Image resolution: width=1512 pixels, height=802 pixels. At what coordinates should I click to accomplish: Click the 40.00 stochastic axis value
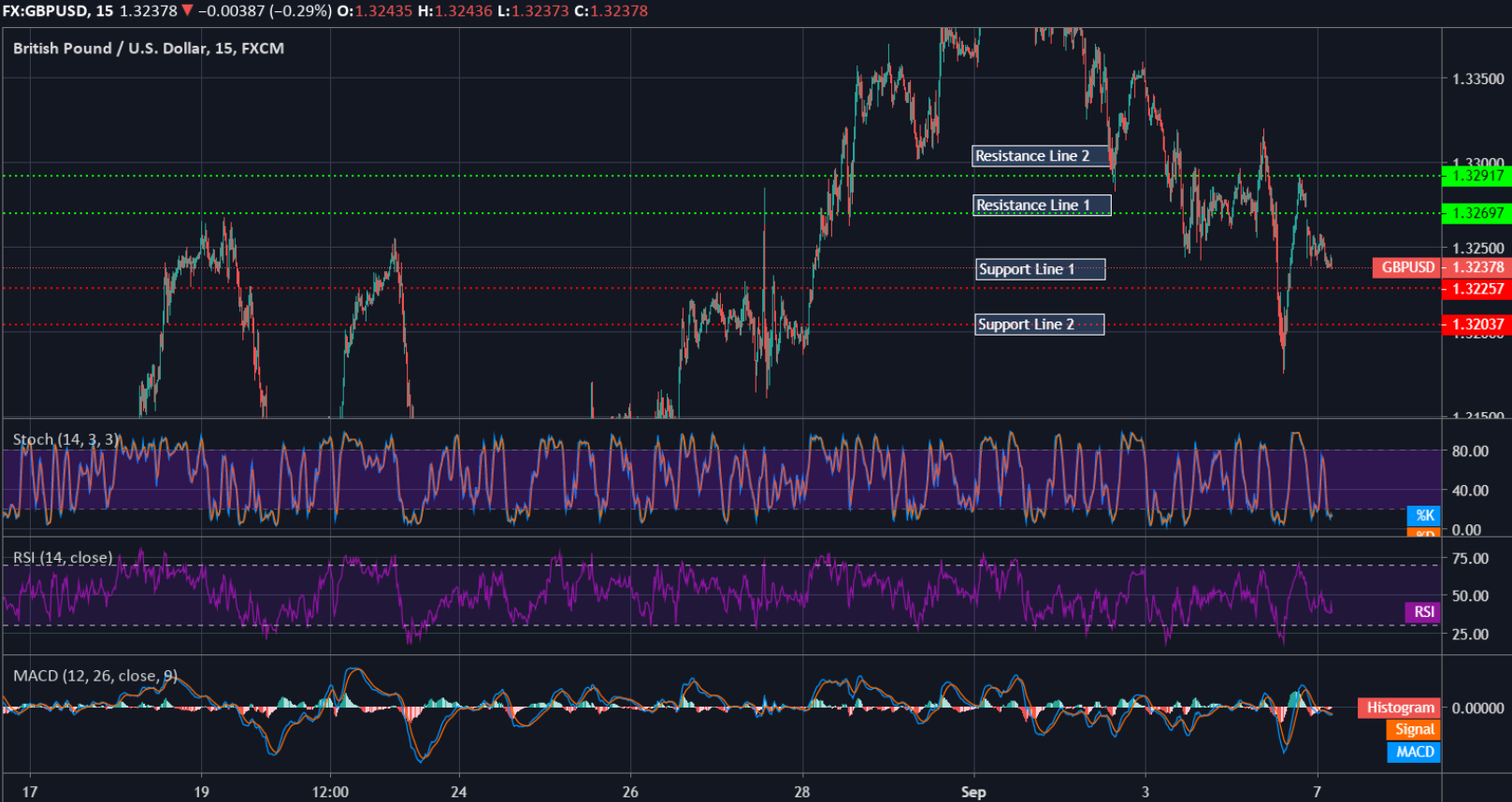1470,491
